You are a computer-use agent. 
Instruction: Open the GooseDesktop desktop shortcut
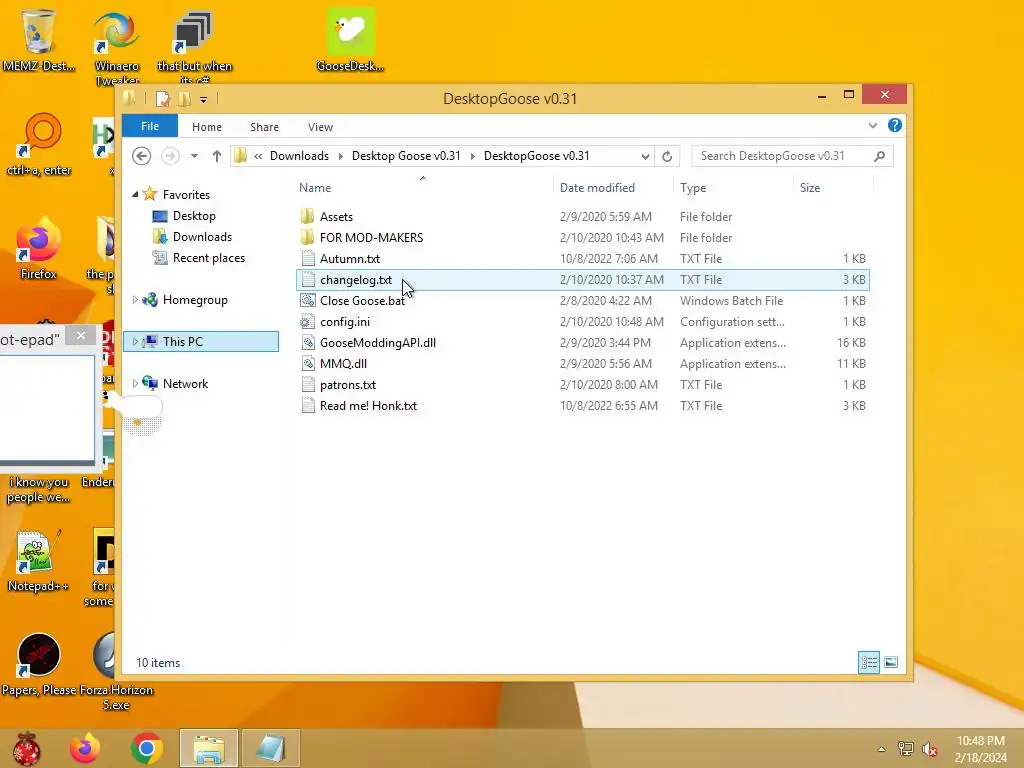coord(350,40)
